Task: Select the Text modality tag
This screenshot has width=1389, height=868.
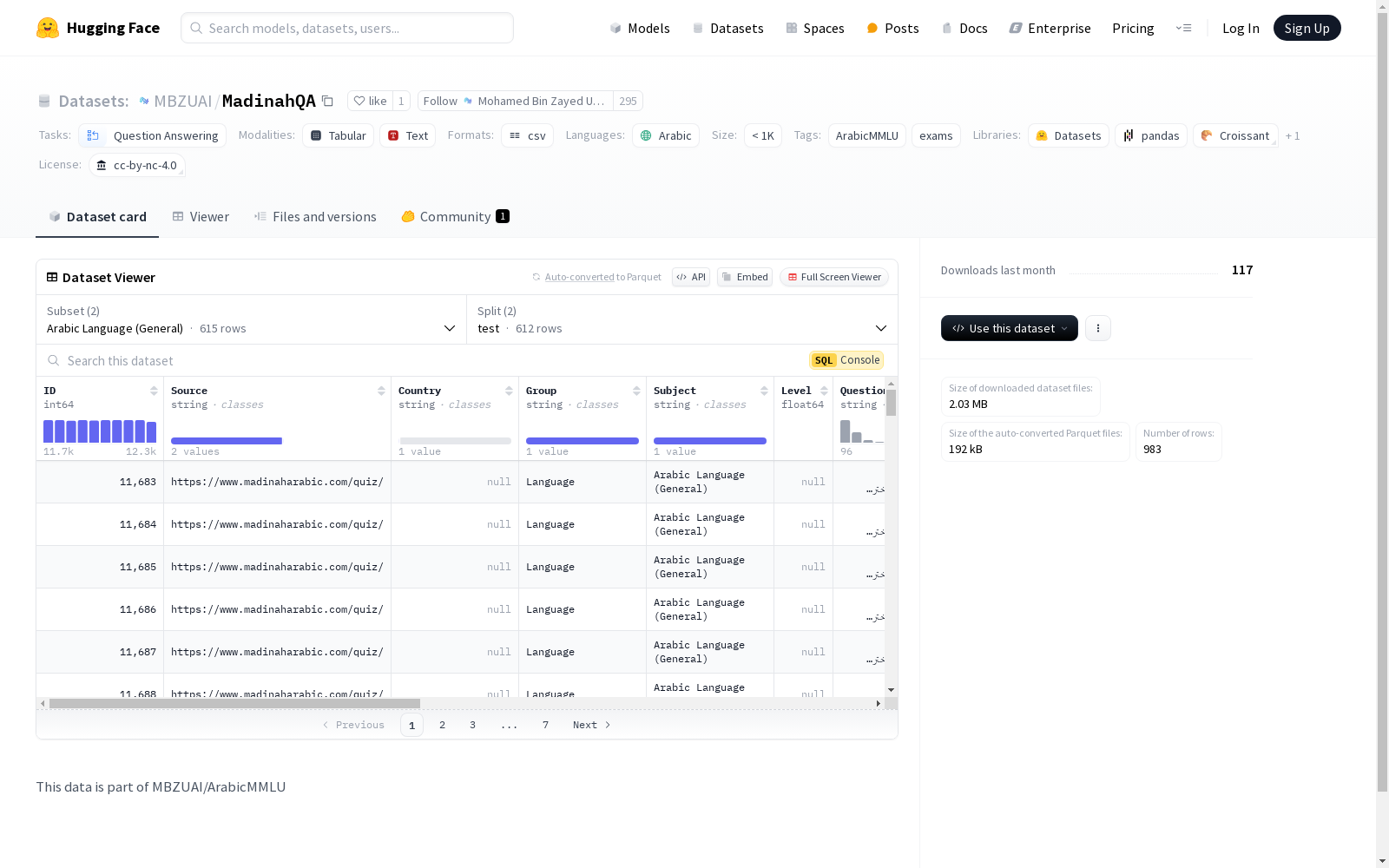Action: (408, 135)
